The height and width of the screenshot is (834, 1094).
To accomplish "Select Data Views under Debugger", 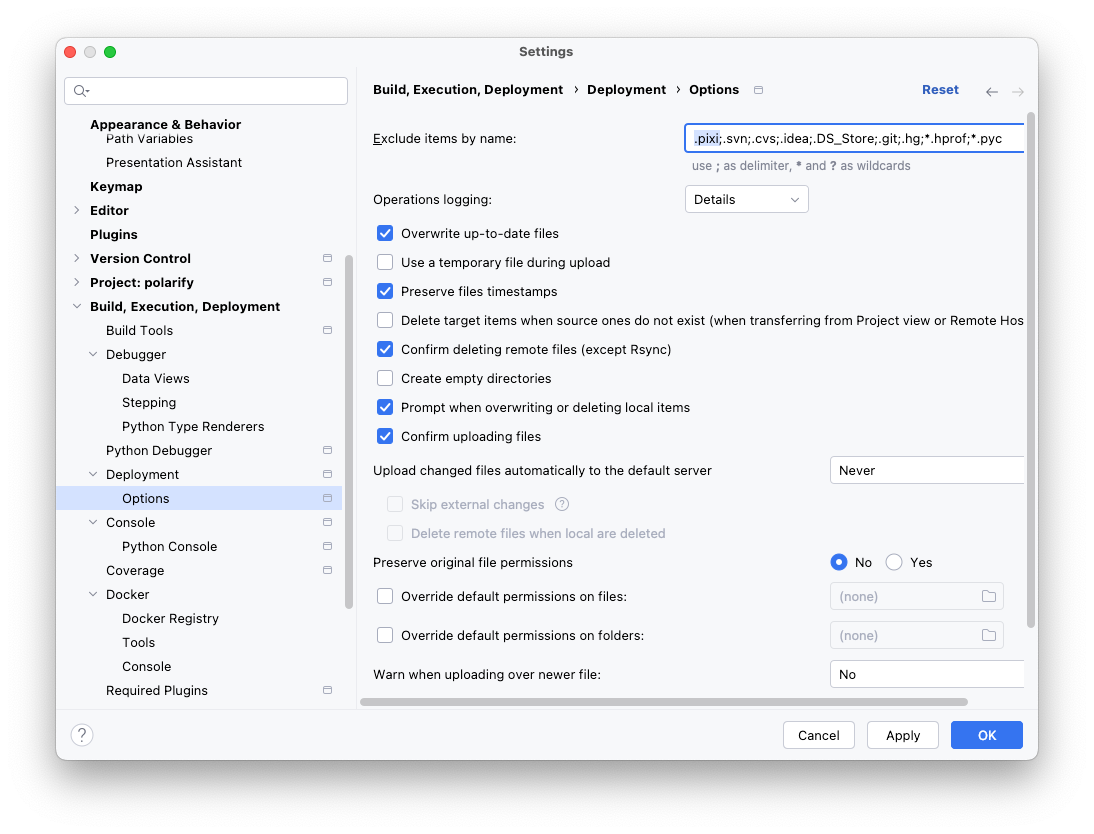I will [156, 378].
